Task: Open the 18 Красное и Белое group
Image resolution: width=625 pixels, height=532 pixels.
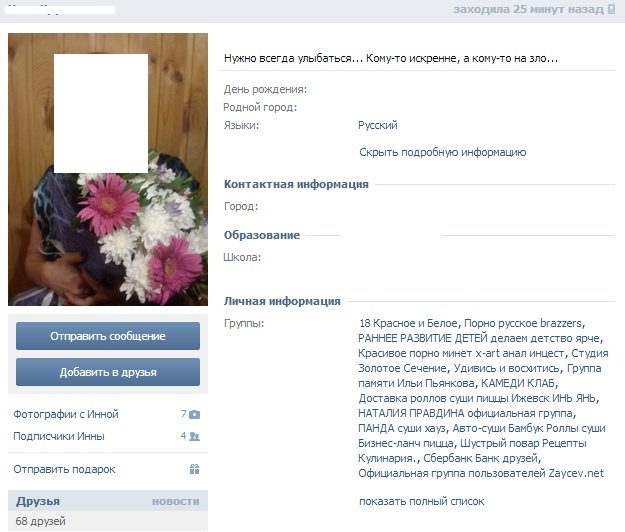Action: [408, 323]
